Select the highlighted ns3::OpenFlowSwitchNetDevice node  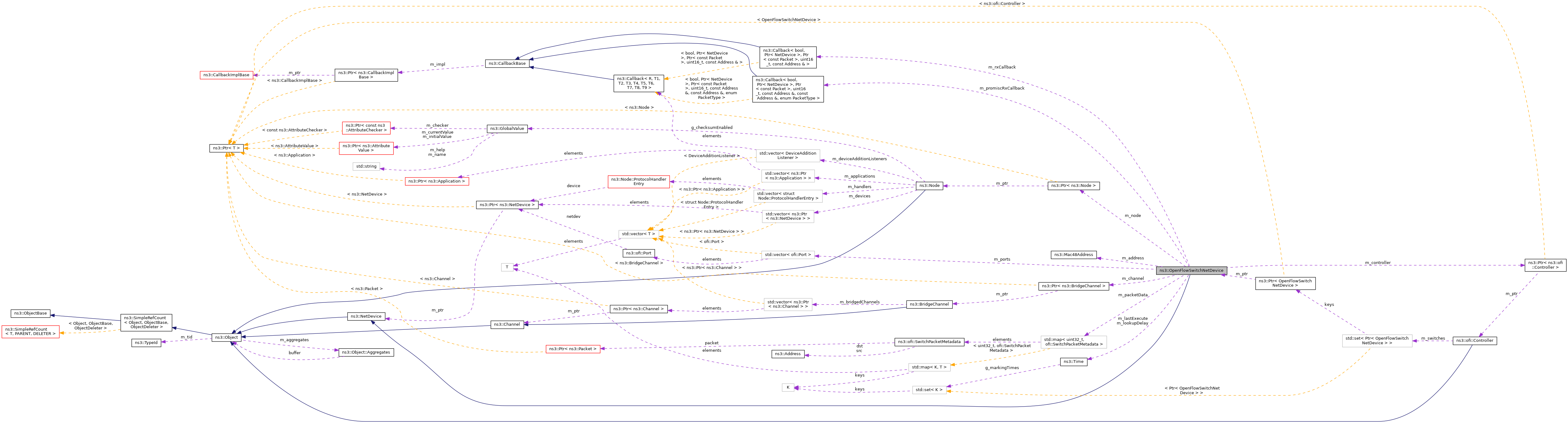click(1191, 270)
